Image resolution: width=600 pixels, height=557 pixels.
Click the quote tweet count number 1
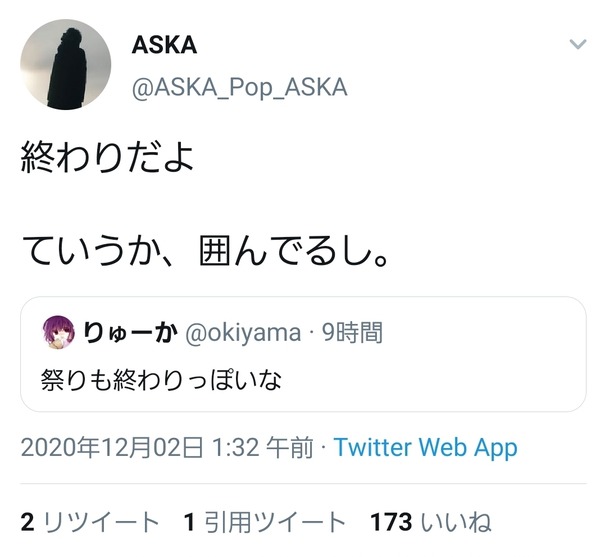(189, 522)
